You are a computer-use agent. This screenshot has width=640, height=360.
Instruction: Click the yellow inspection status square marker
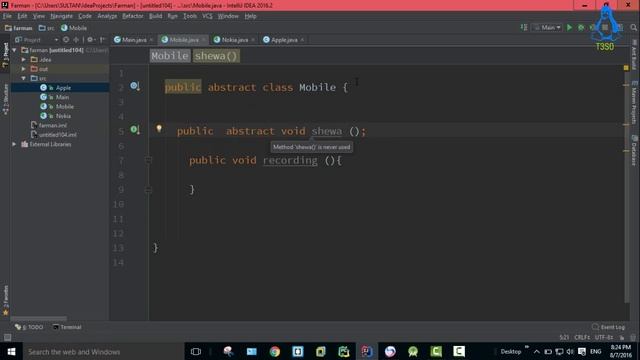[x=626, y=68]
